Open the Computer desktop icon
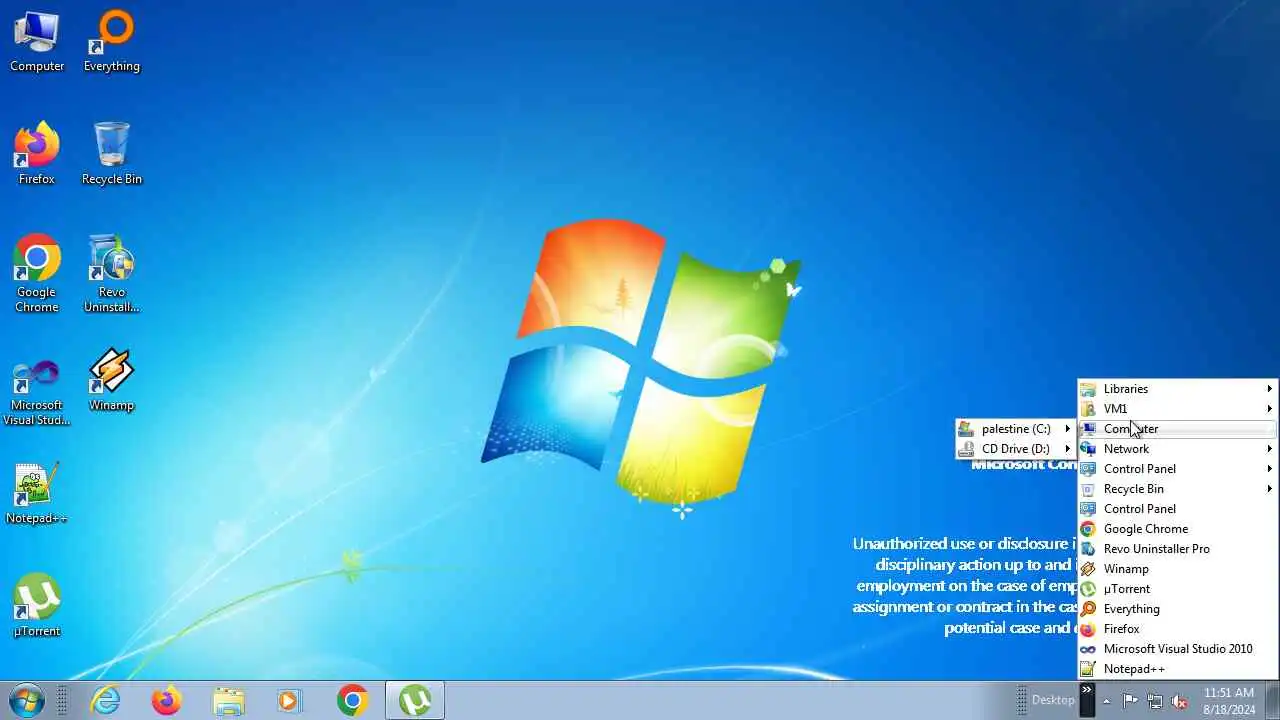 click(37, 42)
